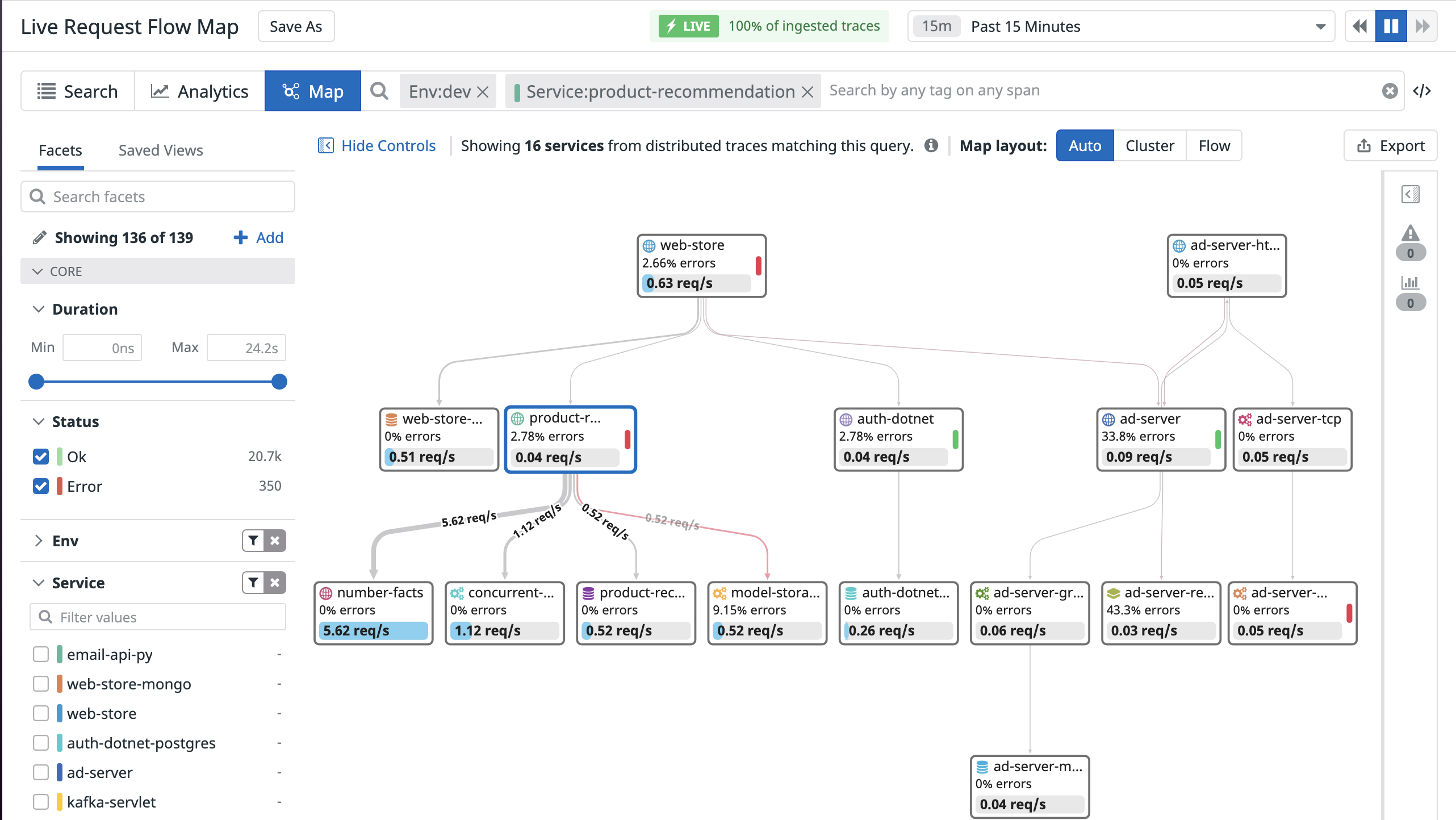
Task: Check the web-store-mongo service checkbox
Action: pyautogui.click(x=41, y=684)
